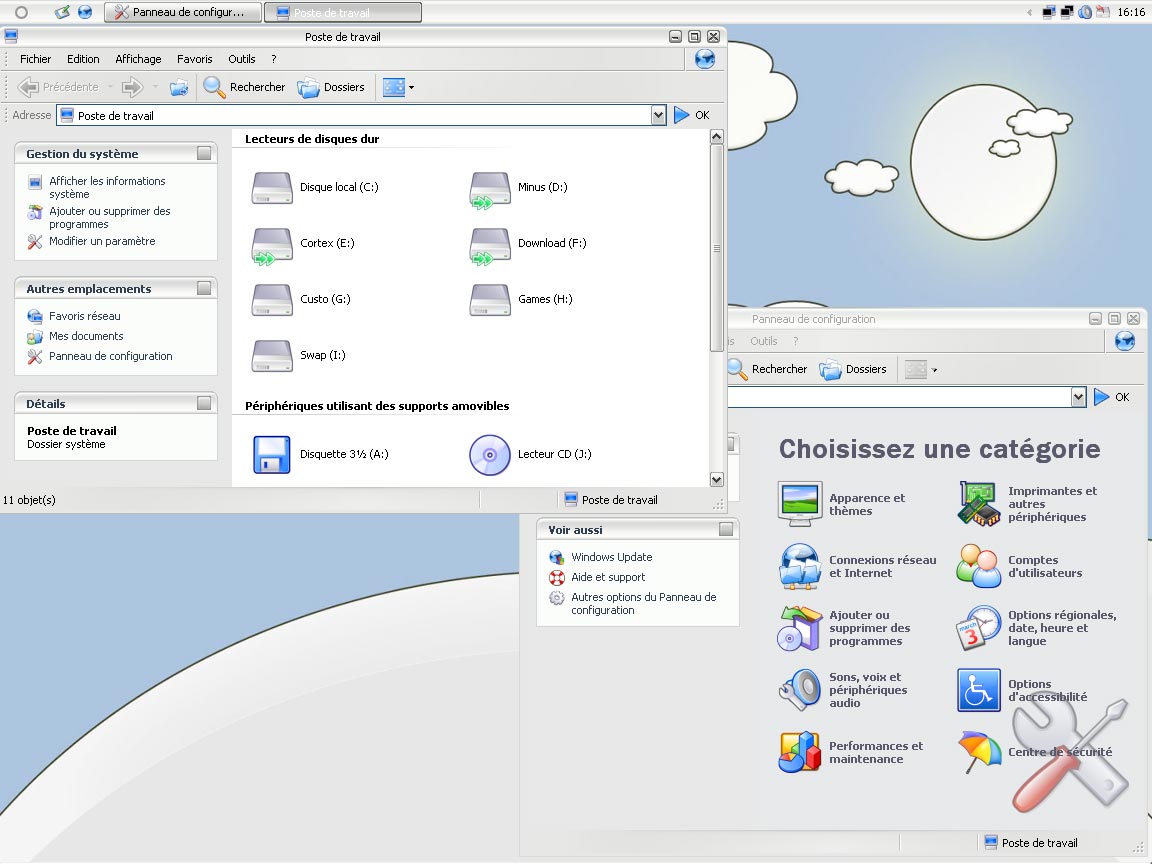Click the OK go button in Panneau de configuration
1152x864 pixels.
[x=1112, y=397]
